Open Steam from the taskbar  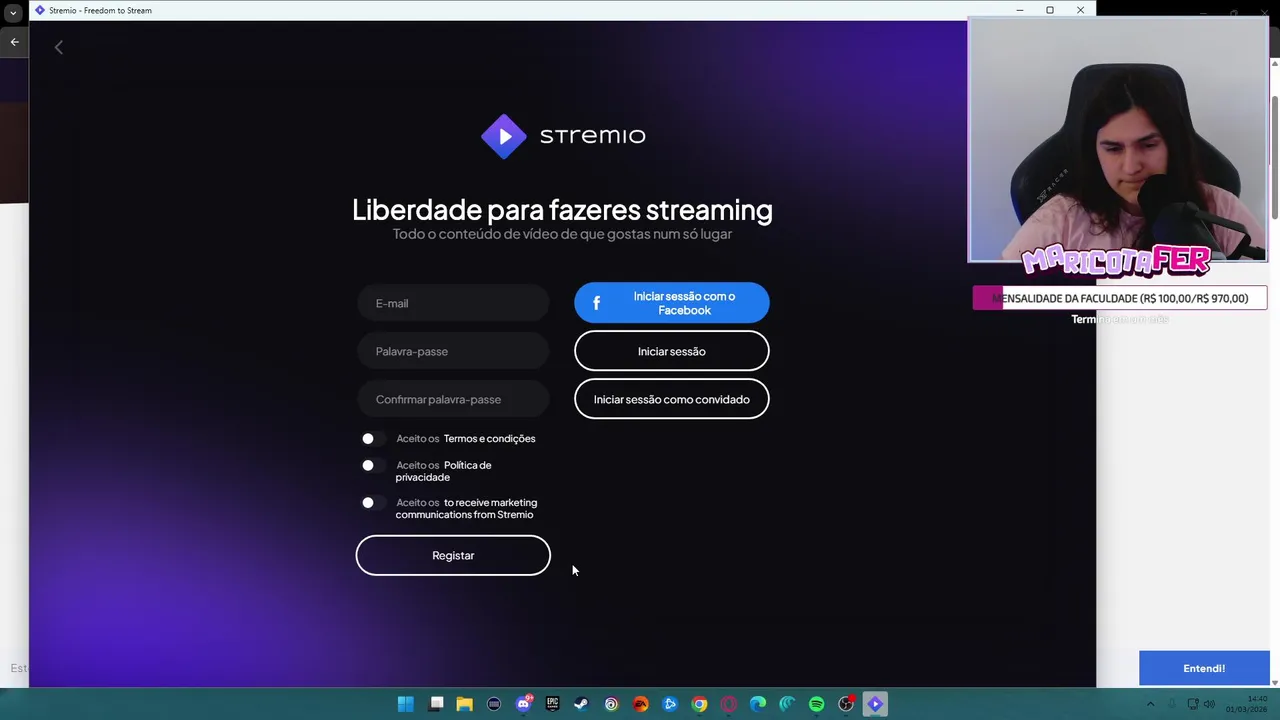coord(581,704)
